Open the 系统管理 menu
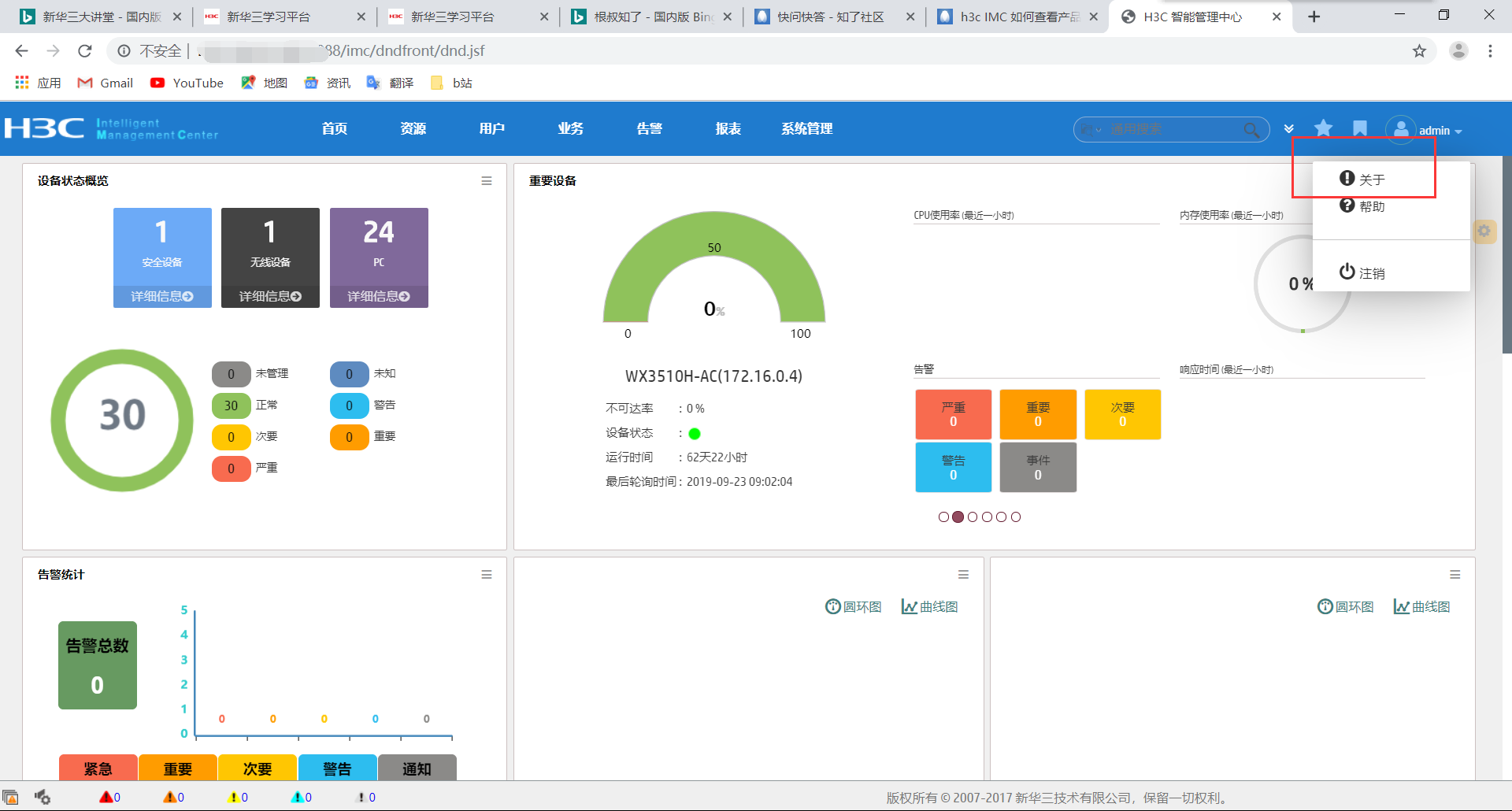1512x811 pixels. click(807, 128)
